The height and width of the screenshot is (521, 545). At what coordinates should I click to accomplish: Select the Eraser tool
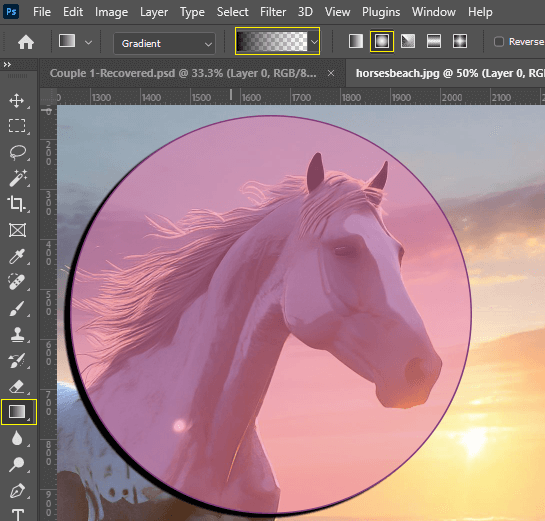click(x=17, y=386)
